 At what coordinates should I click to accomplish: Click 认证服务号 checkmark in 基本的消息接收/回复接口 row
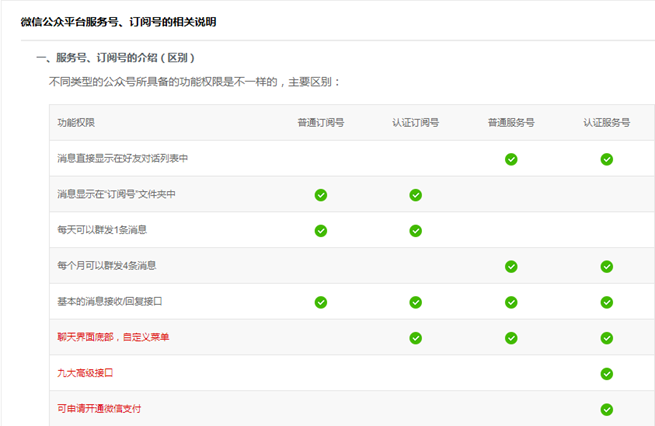pos(607,302)
